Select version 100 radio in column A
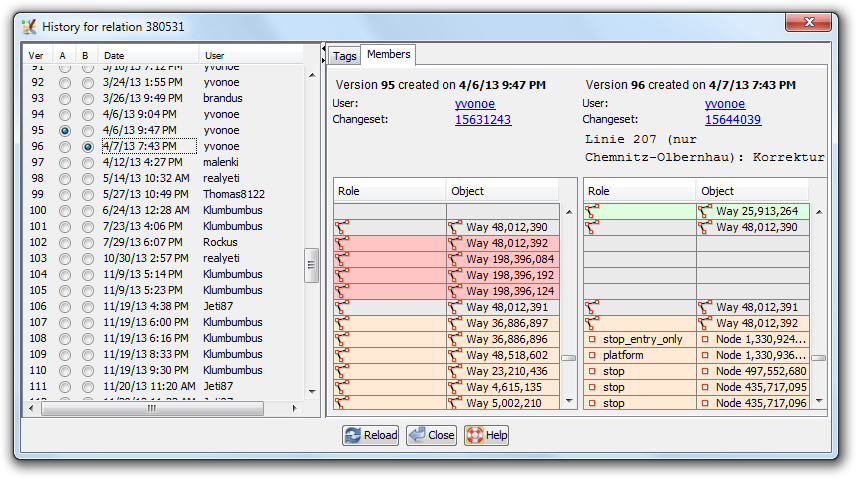 (x=64, y=211)
